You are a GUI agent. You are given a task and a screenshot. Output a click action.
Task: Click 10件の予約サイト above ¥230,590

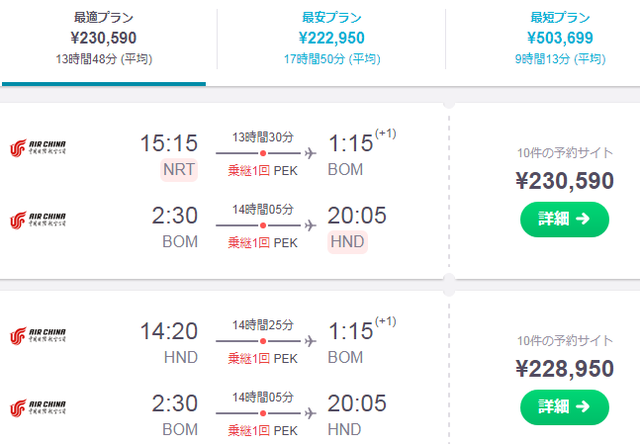[565, 153]
